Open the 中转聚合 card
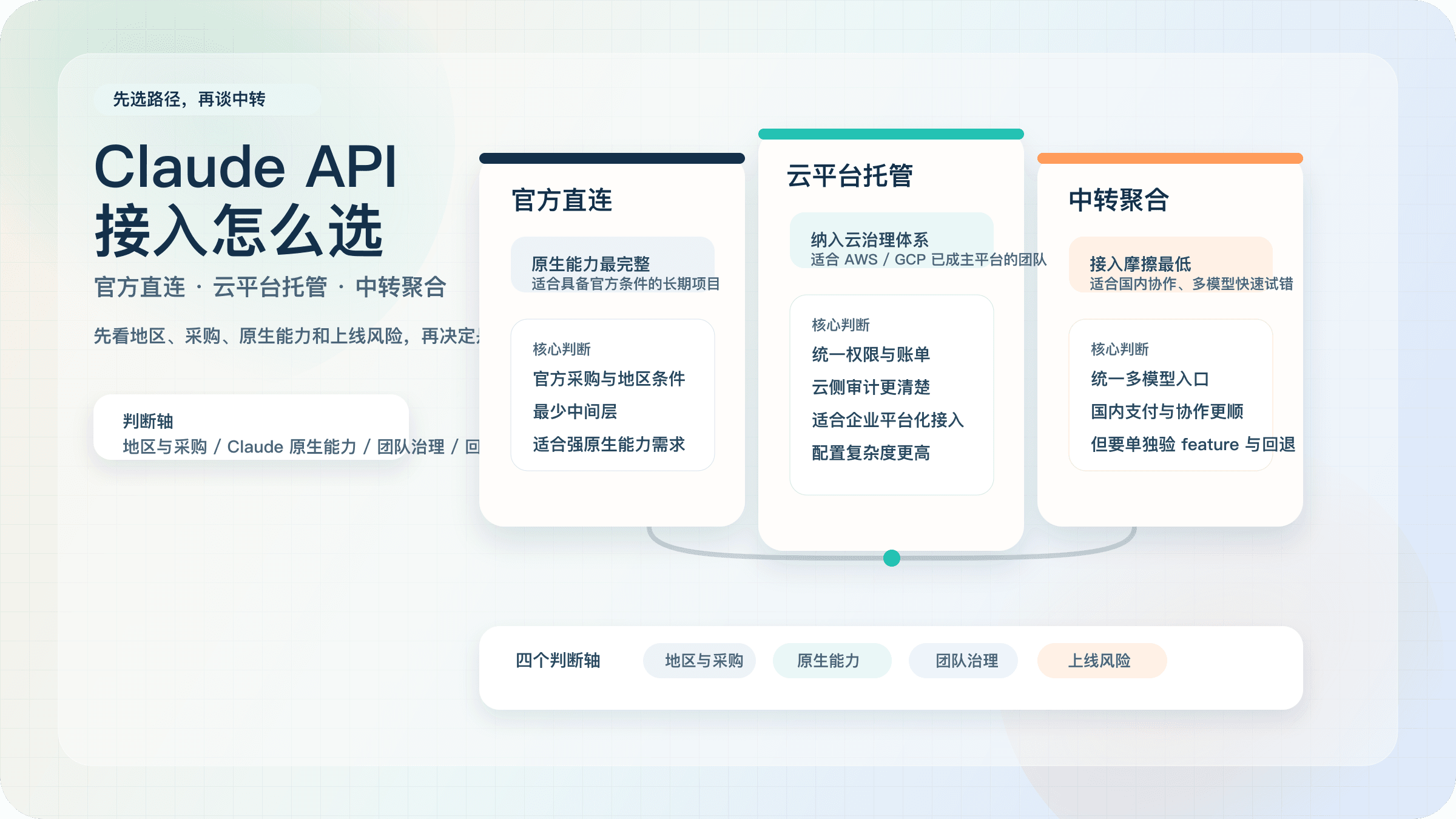Screen dimensions: 1456x819 [1170, 340]
